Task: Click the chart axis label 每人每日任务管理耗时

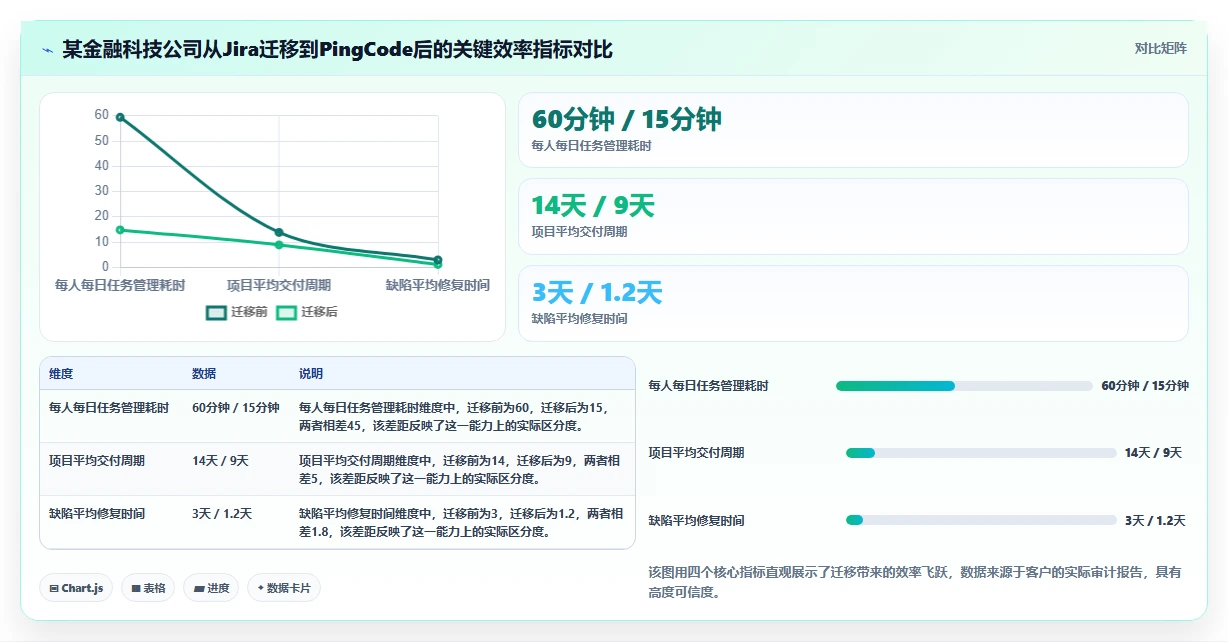Action: (x=120, y=285)
